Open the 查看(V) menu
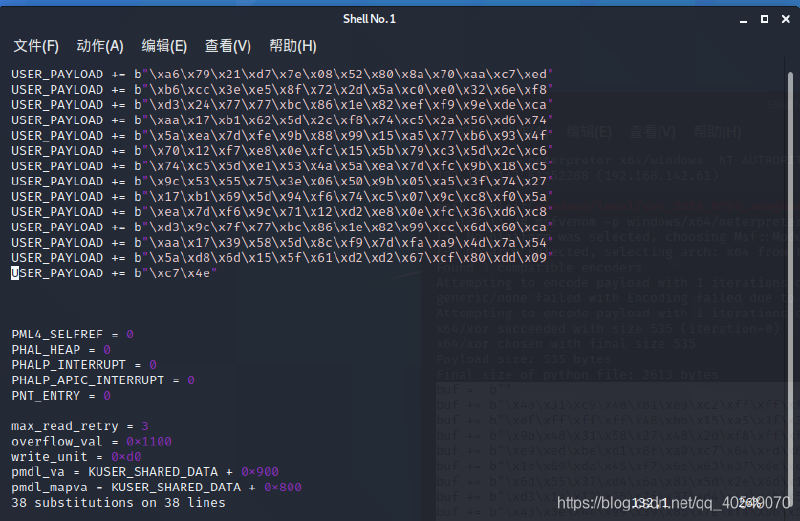 pos(228,46)
